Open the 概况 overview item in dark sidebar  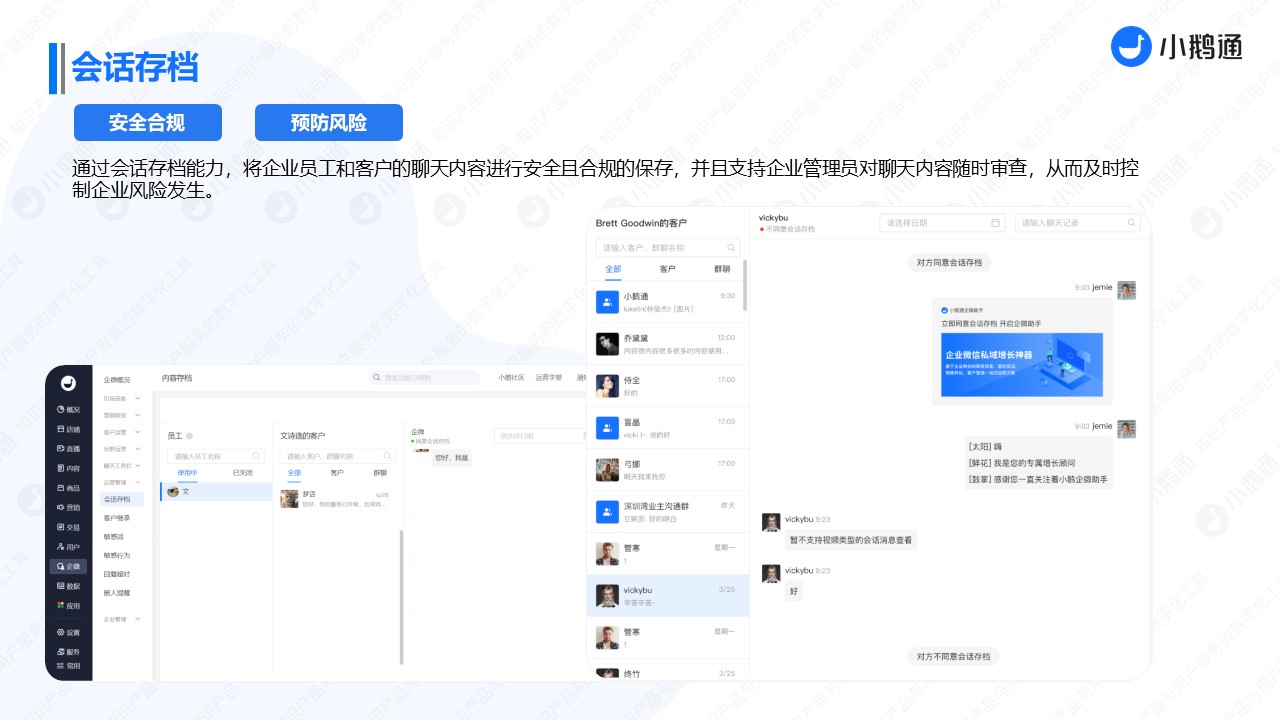pos(69,409)
